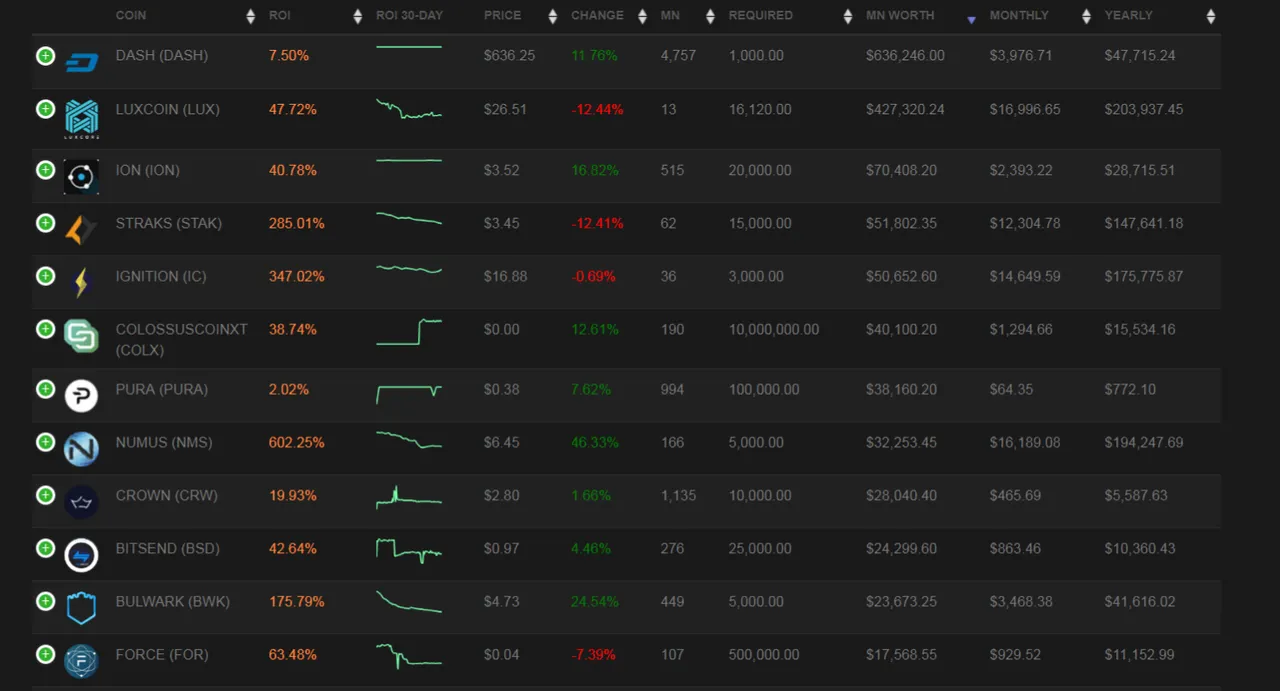This screenshot has width=1280, height=691.
Task: Open the PURA (PURA) coin name
Action: [x=162, y=389]
